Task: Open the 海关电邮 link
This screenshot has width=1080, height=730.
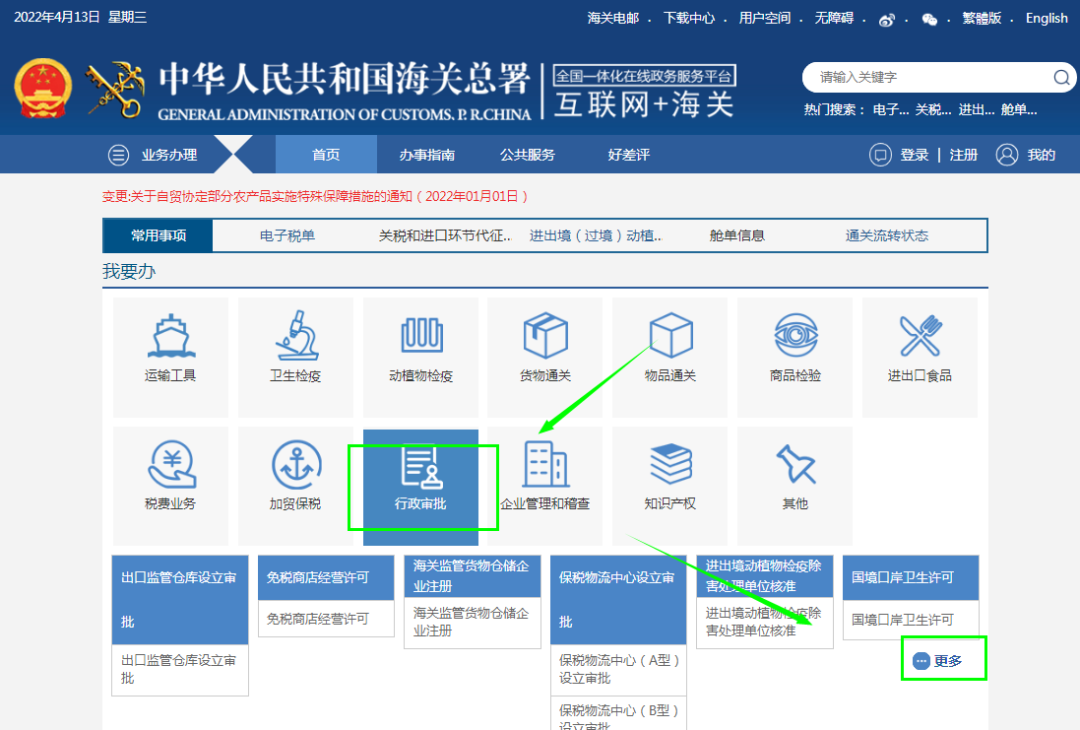Action: [x=613, y=18]
